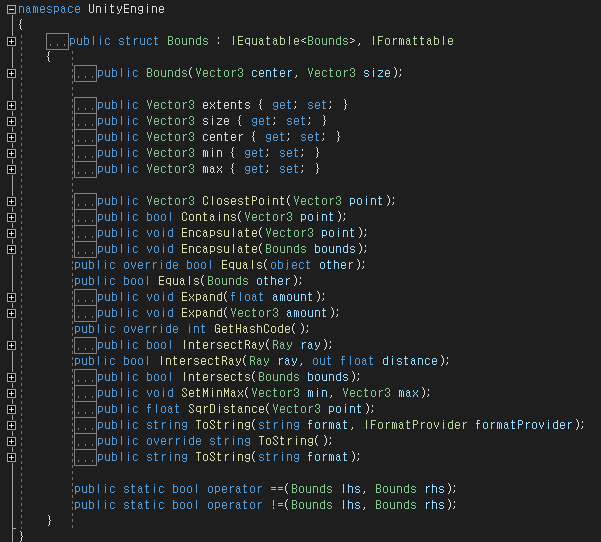Click the ellipsis box before center property

pyautogui.click(x=85, y=137)
